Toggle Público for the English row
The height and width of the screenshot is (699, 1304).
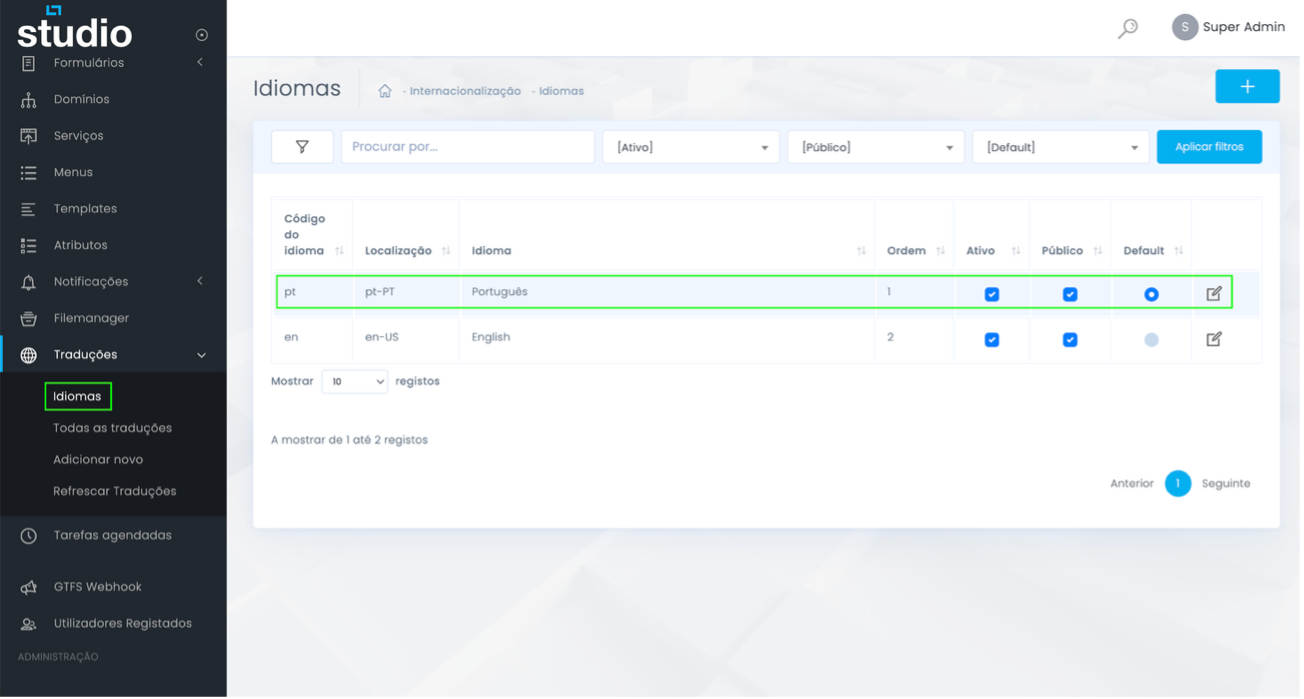click(x=1070, y=338)
